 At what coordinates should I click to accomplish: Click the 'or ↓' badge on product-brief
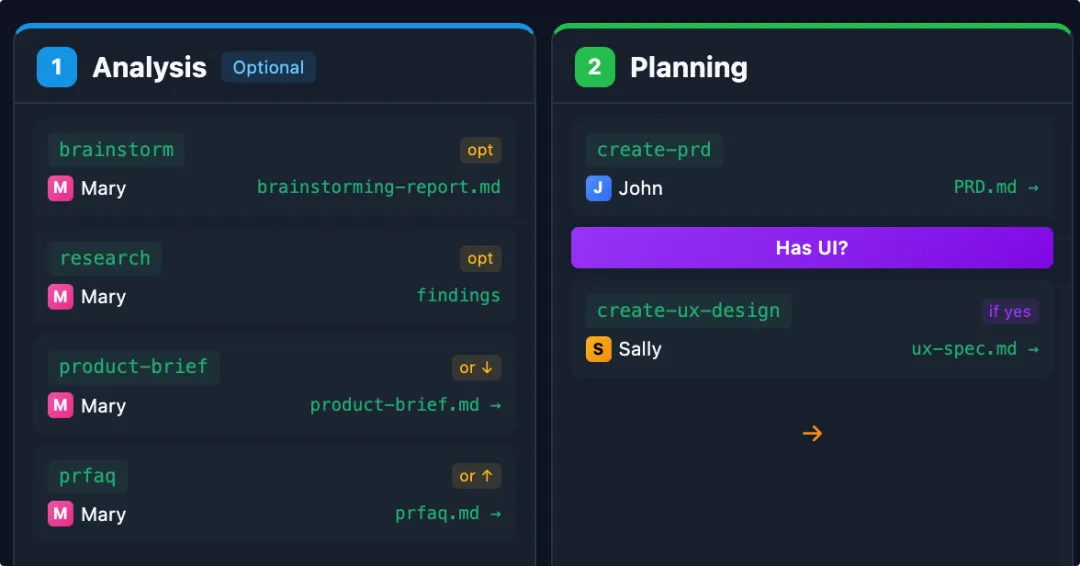click(x=476, y=367)
